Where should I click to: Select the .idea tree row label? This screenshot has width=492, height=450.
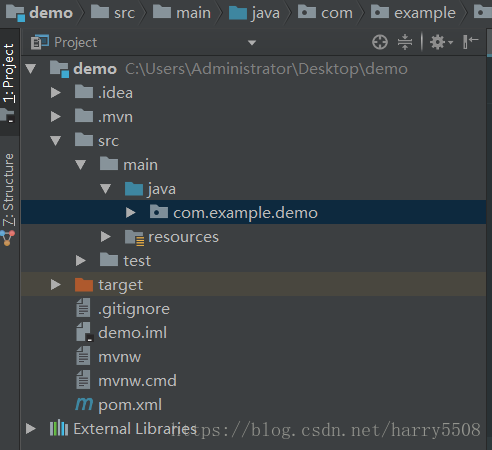pyautogui.click(x=115, y=93)
